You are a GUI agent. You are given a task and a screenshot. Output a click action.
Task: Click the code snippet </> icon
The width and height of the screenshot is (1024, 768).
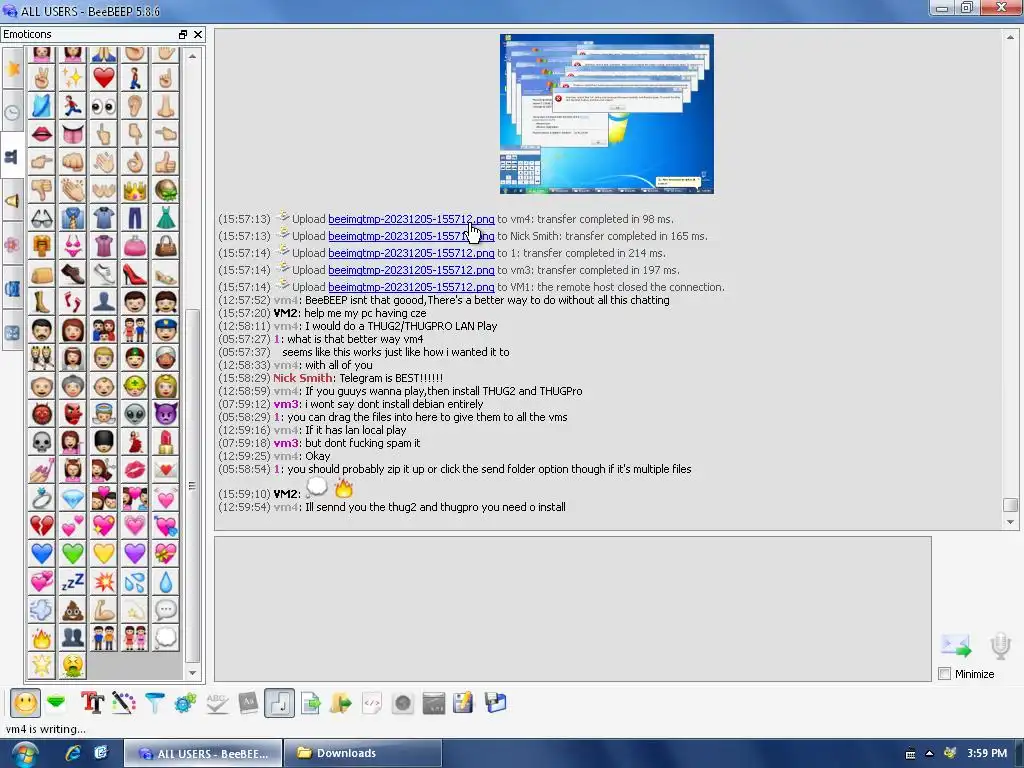tap(372, 703)
